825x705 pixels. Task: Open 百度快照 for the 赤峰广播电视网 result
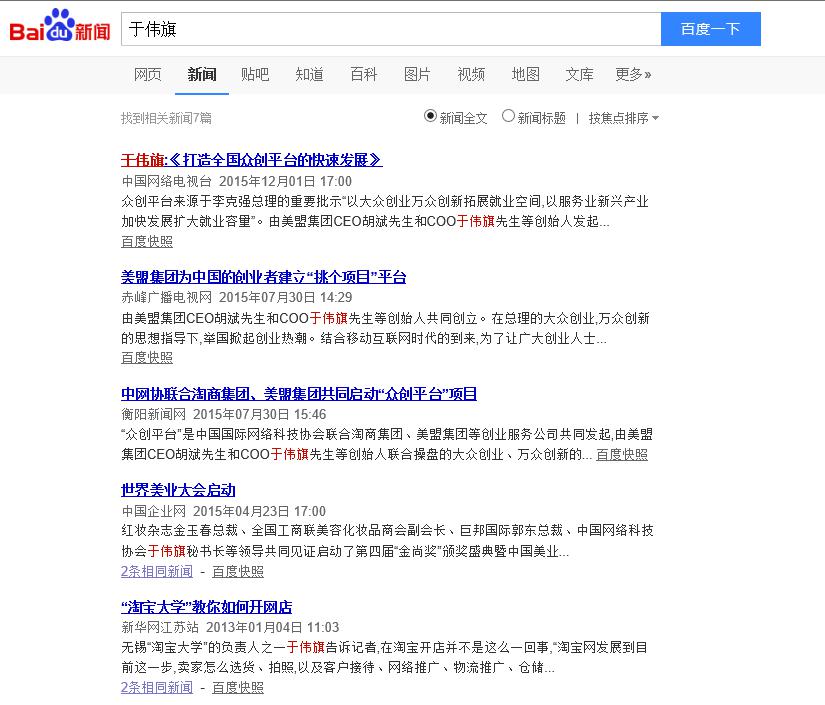click(147, 358)
